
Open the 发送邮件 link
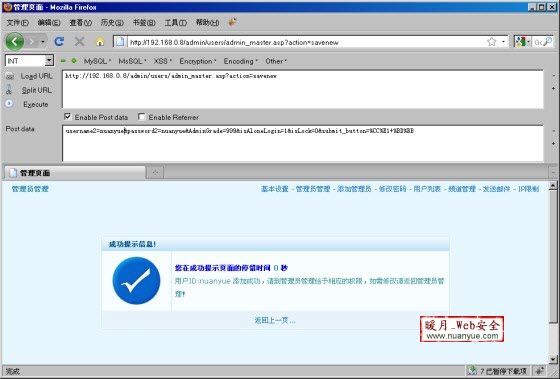click(496, 189)
